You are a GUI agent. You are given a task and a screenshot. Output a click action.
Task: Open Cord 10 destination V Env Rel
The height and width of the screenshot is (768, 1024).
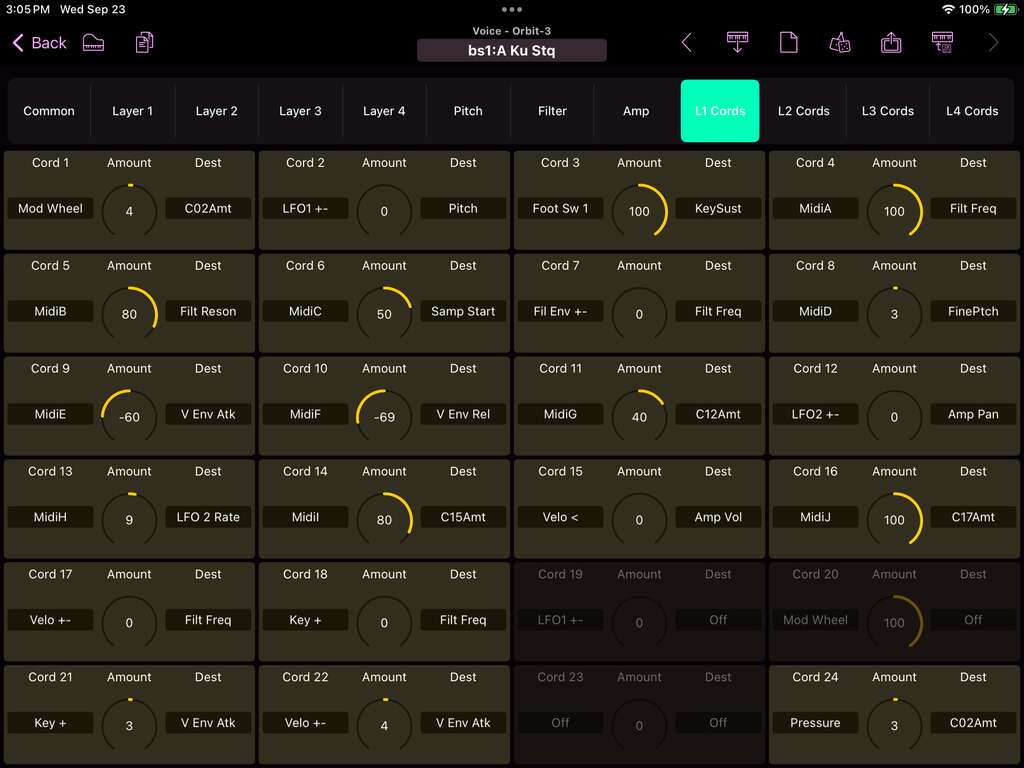coord(463,414)
